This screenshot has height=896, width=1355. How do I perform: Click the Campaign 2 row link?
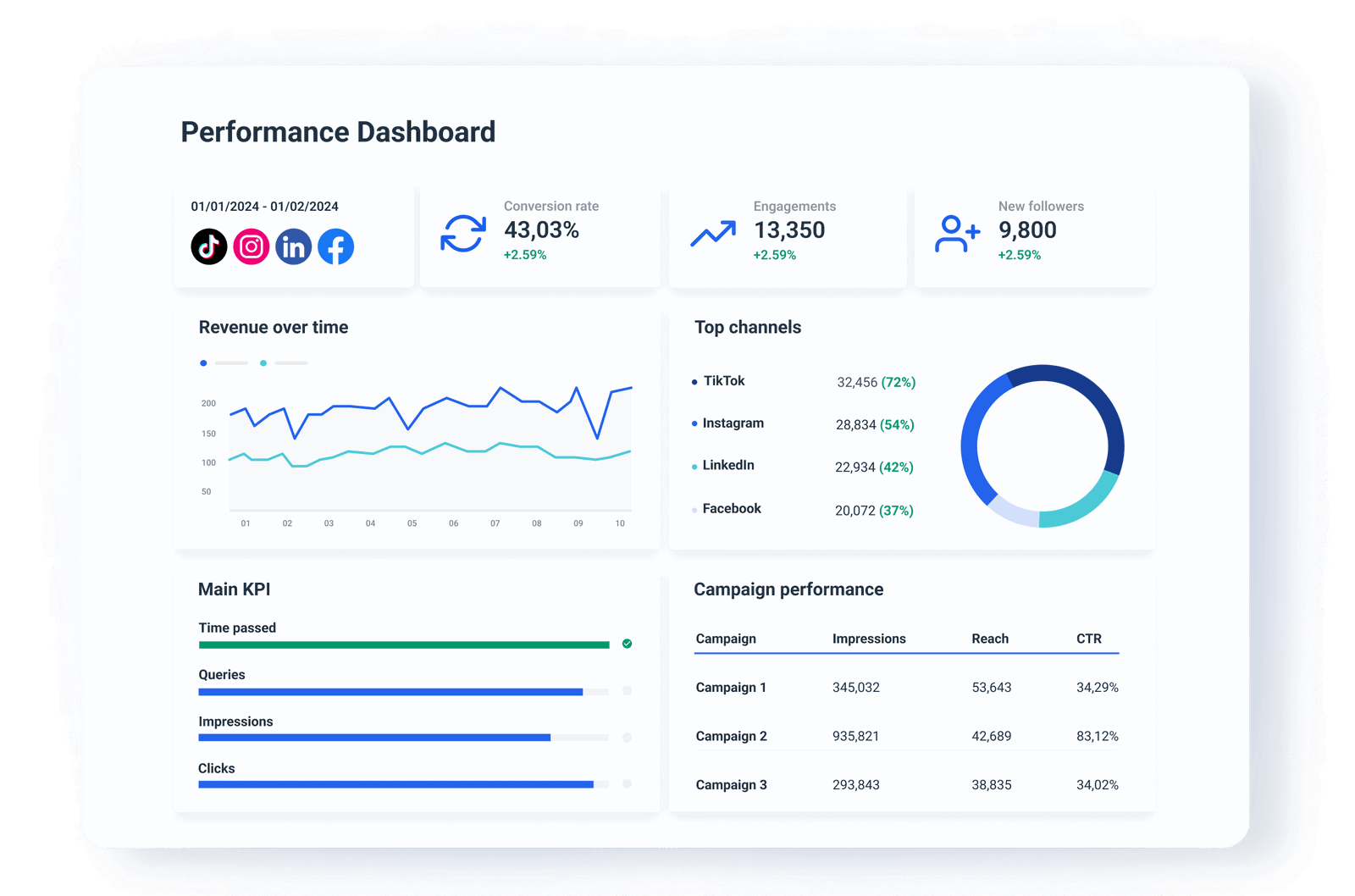pos(731,736)
